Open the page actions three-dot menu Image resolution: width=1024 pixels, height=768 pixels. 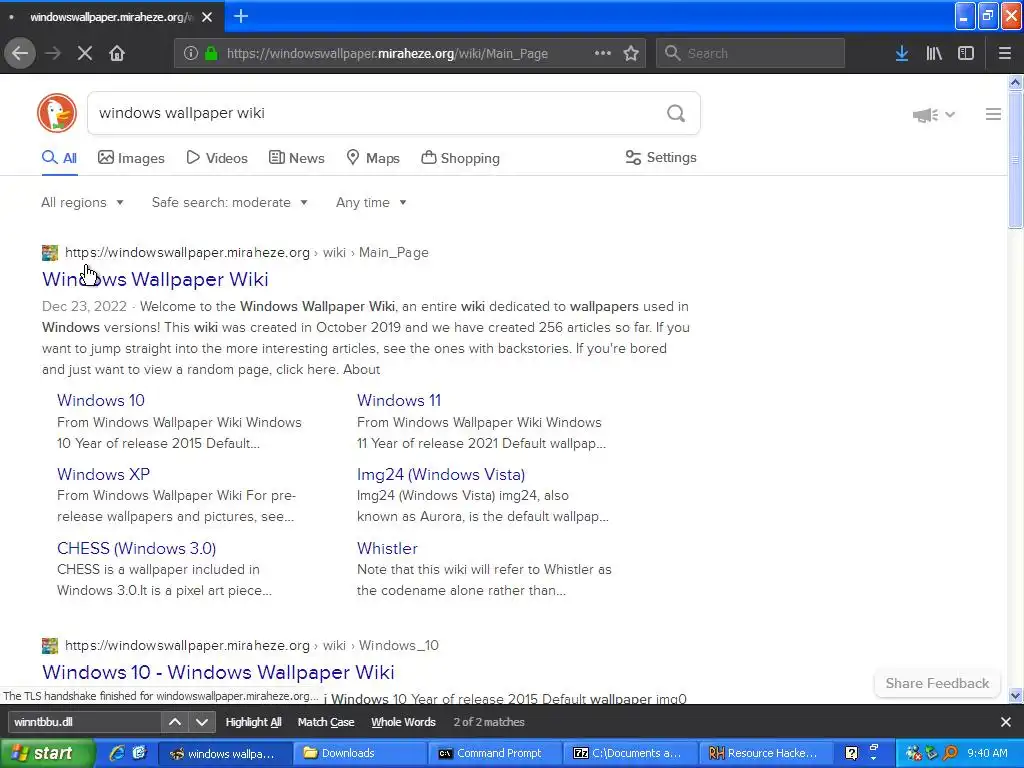(x=603, y=54)
